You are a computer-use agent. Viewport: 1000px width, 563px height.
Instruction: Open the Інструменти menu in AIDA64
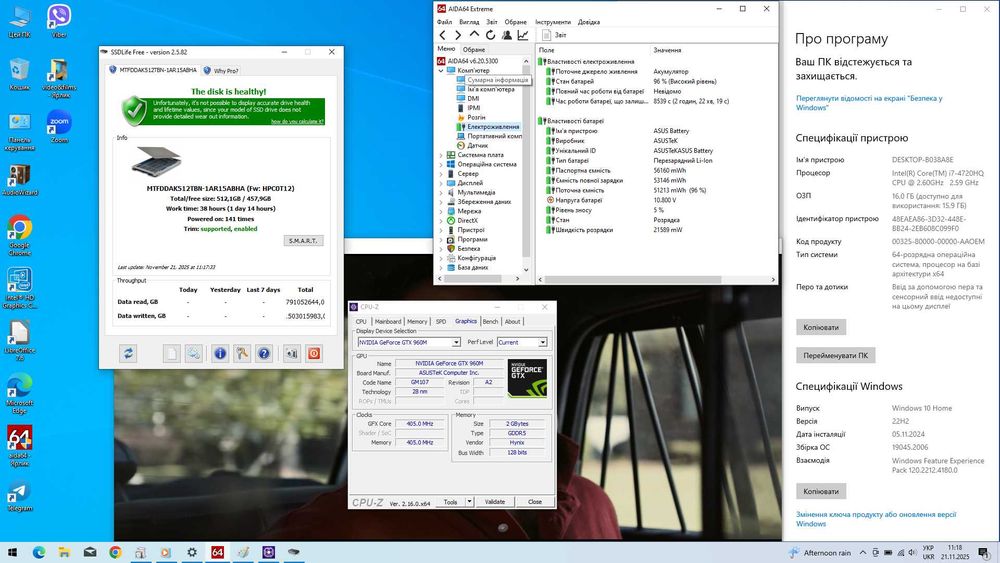(553, 22)
